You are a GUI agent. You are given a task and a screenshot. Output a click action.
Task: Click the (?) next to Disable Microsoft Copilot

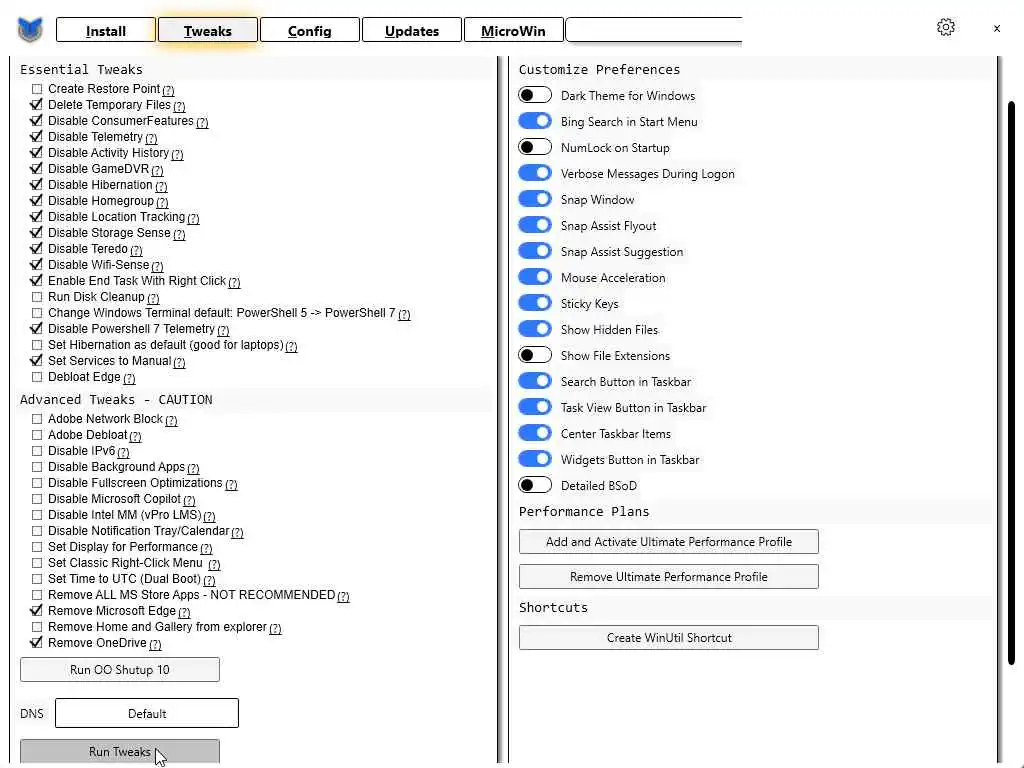(x=189, y=500)
